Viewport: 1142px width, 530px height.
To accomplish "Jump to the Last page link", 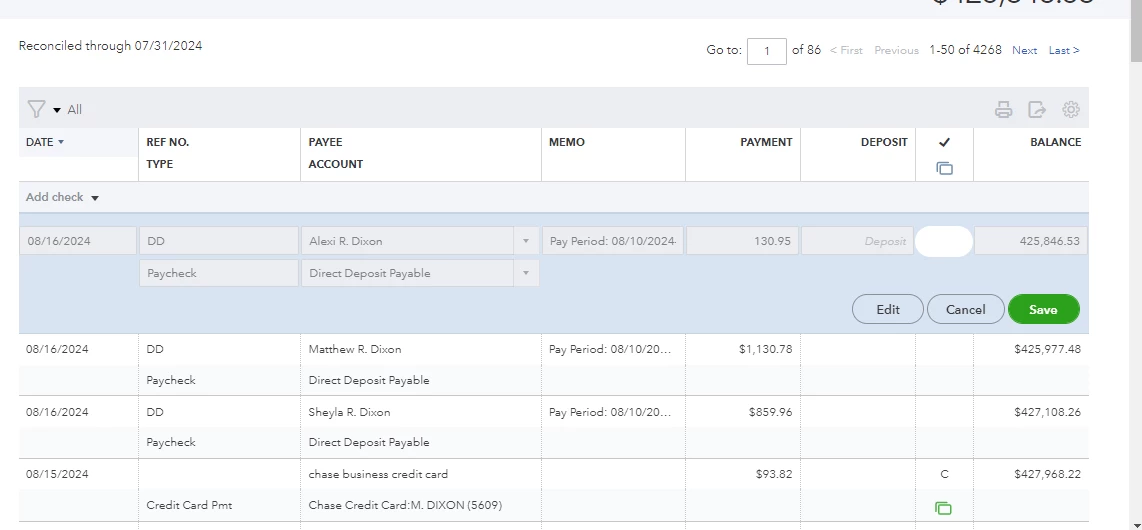I will tap(1064, 50).
